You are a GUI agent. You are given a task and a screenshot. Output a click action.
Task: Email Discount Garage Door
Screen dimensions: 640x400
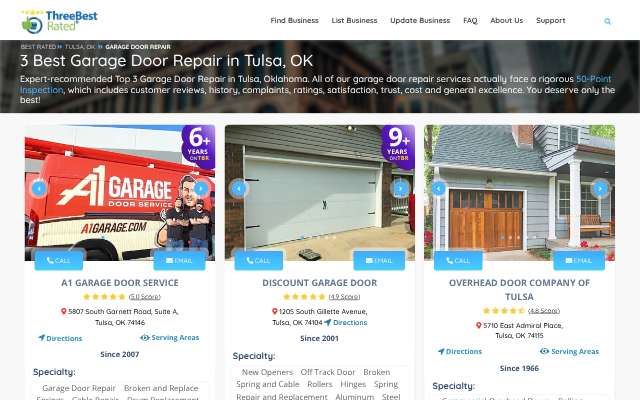coord(379,260)
